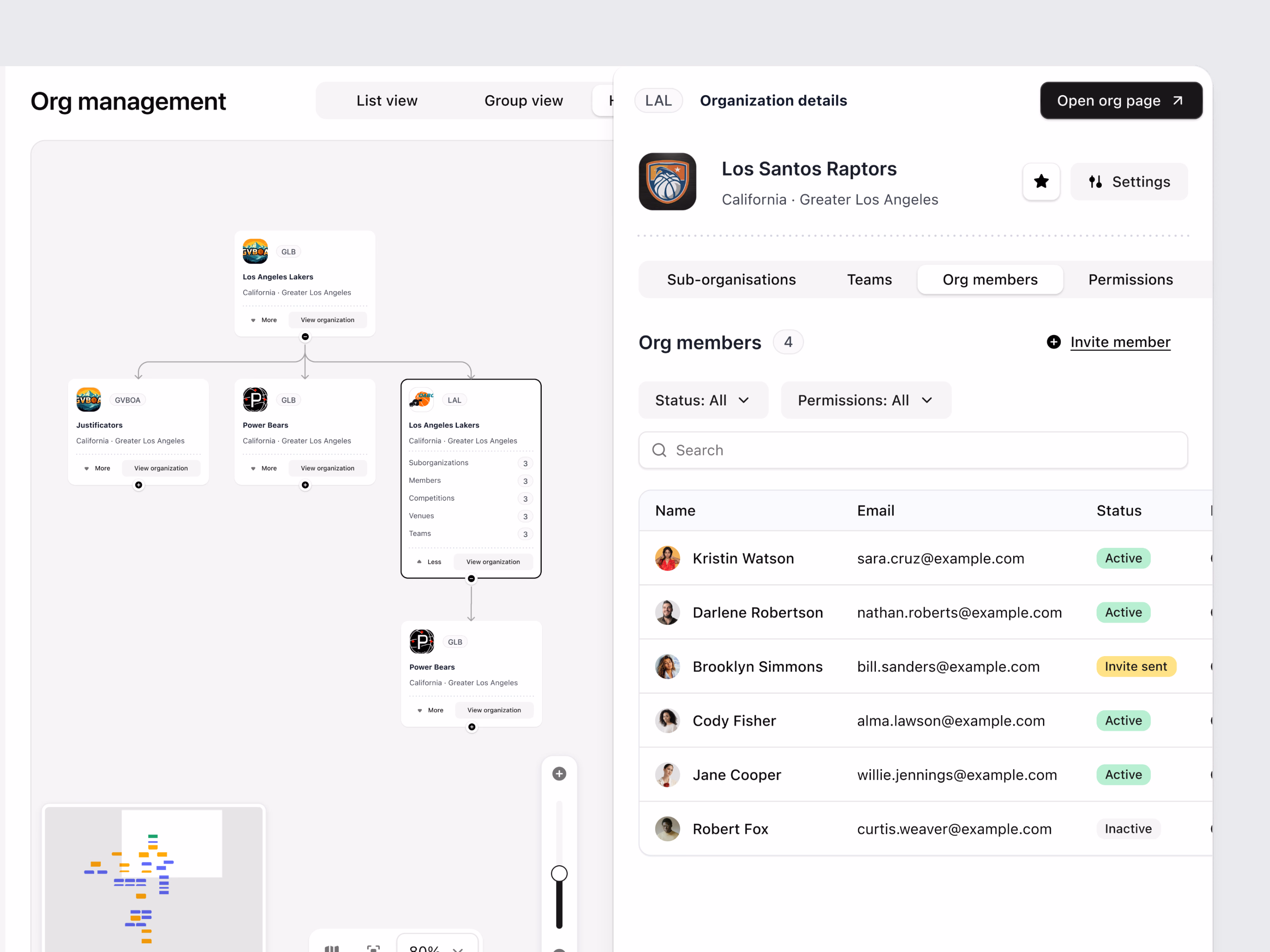Click the search magnifier icon
Screen dimensions: 1270x952
pos(659,451)
